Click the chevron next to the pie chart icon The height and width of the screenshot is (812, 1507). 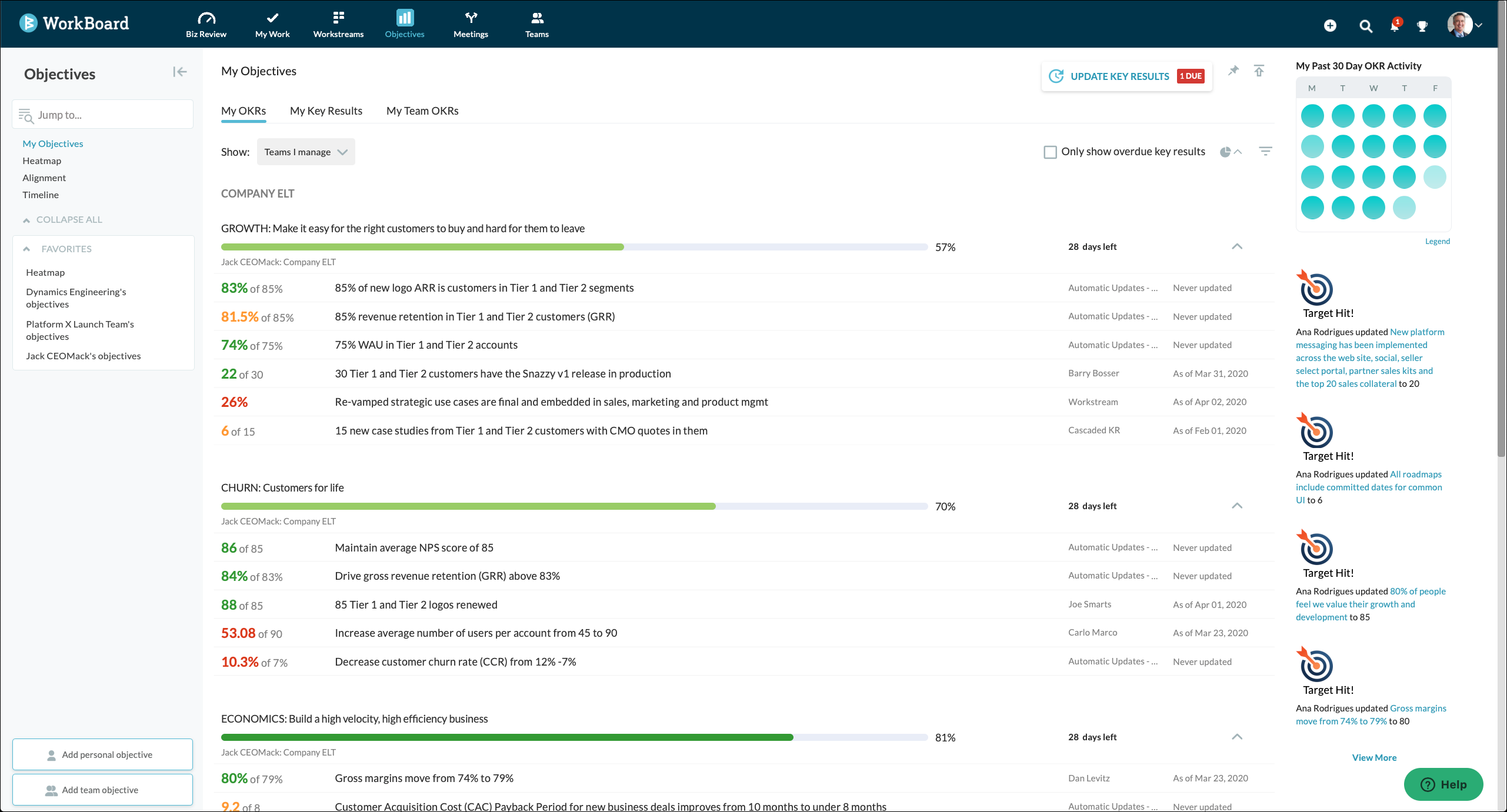tap(1238, 152)
